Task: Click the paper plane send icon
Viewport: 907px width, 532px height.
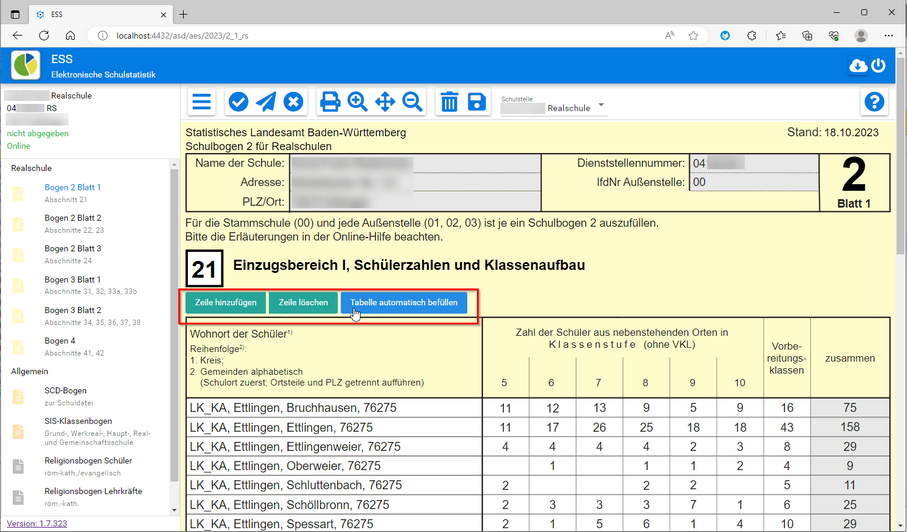Action: tap(266, 102)
